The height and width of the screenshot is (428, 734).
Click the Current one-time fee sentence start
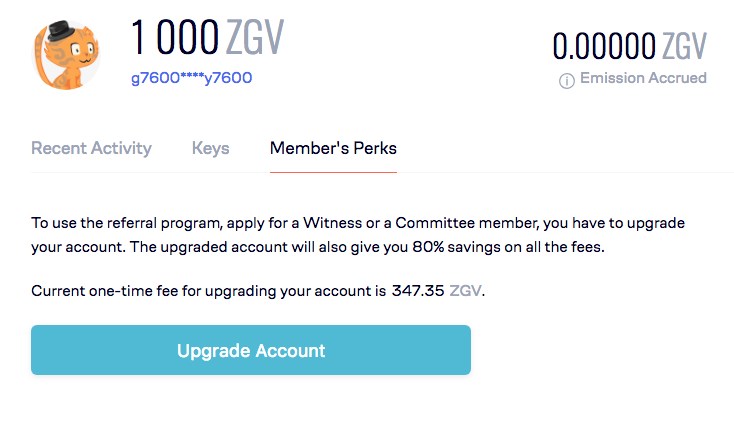(x=104, y=291)
